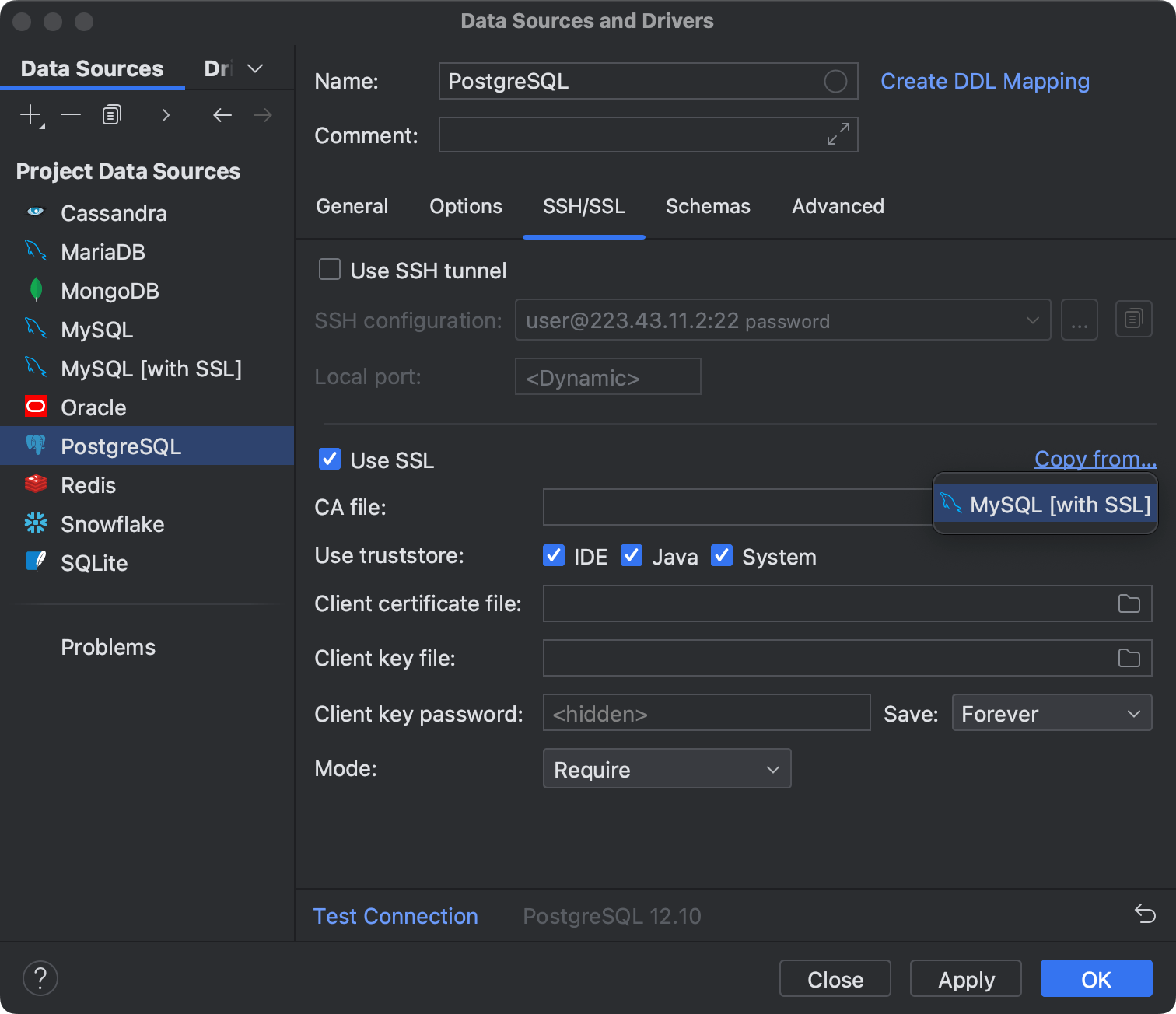
Task: Browse for client key file folder icon
Action: tap(1129, 658)
